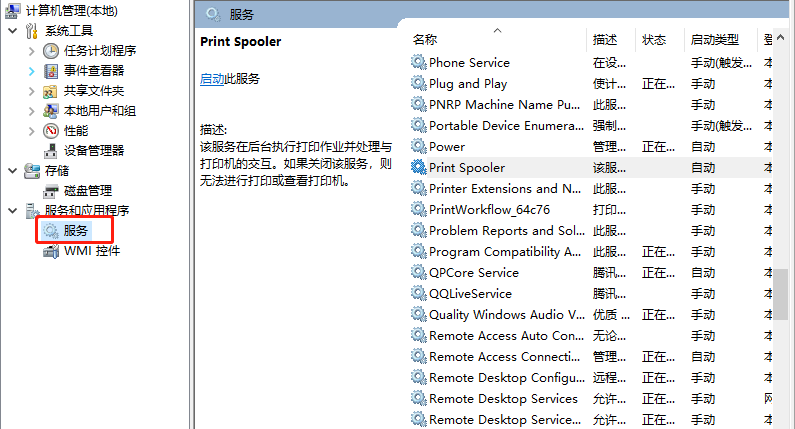Image resolution: width=795 pixels, height=429 pixels.
Task: Open Device Manager from the tree icon
Action: point(51,151)
